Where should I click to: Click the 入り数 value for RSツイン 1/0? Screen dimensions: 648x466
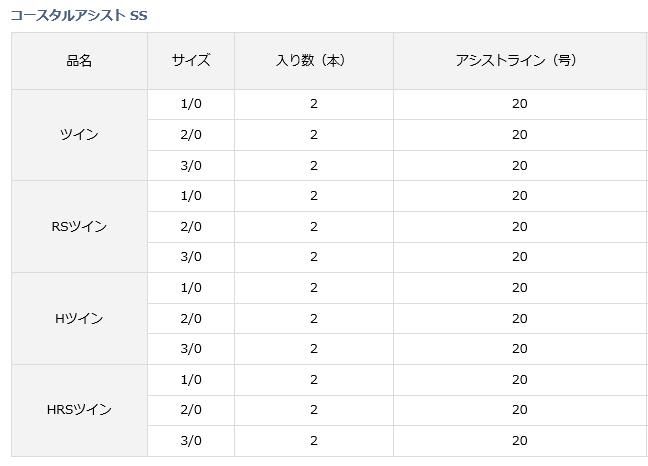coord(313,196)
